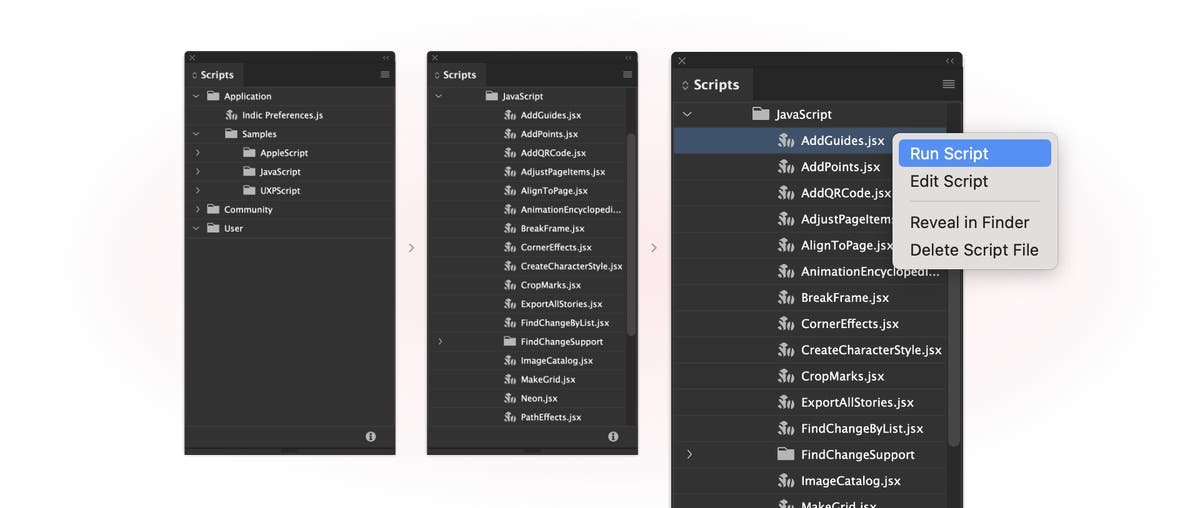Click PathEffects.jsx script icon in small JavaScript list panel
The height and width of the screenshot is (508, 1200).
510,418
